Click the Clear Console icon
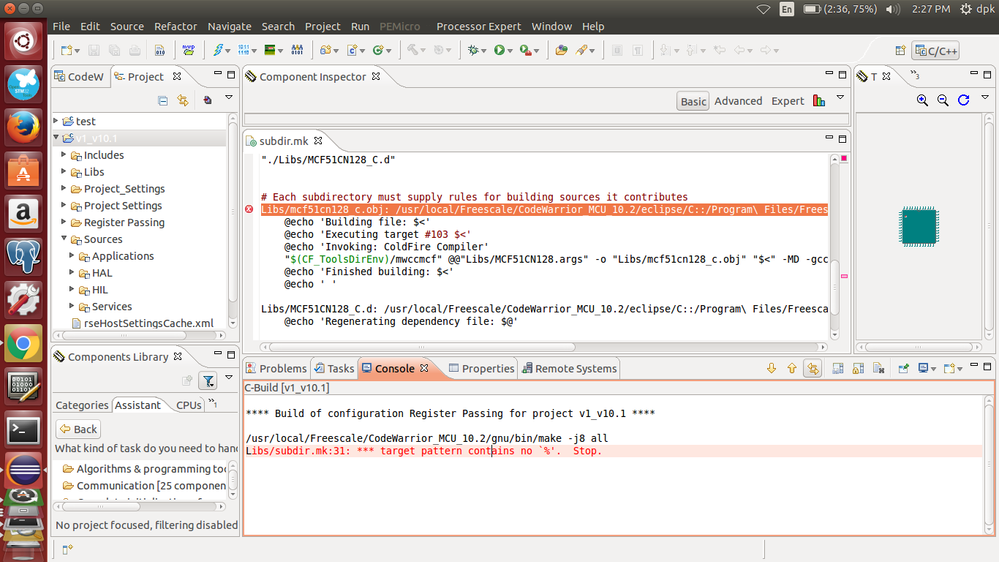Screen dimensions: 999x562 [879, 368]
